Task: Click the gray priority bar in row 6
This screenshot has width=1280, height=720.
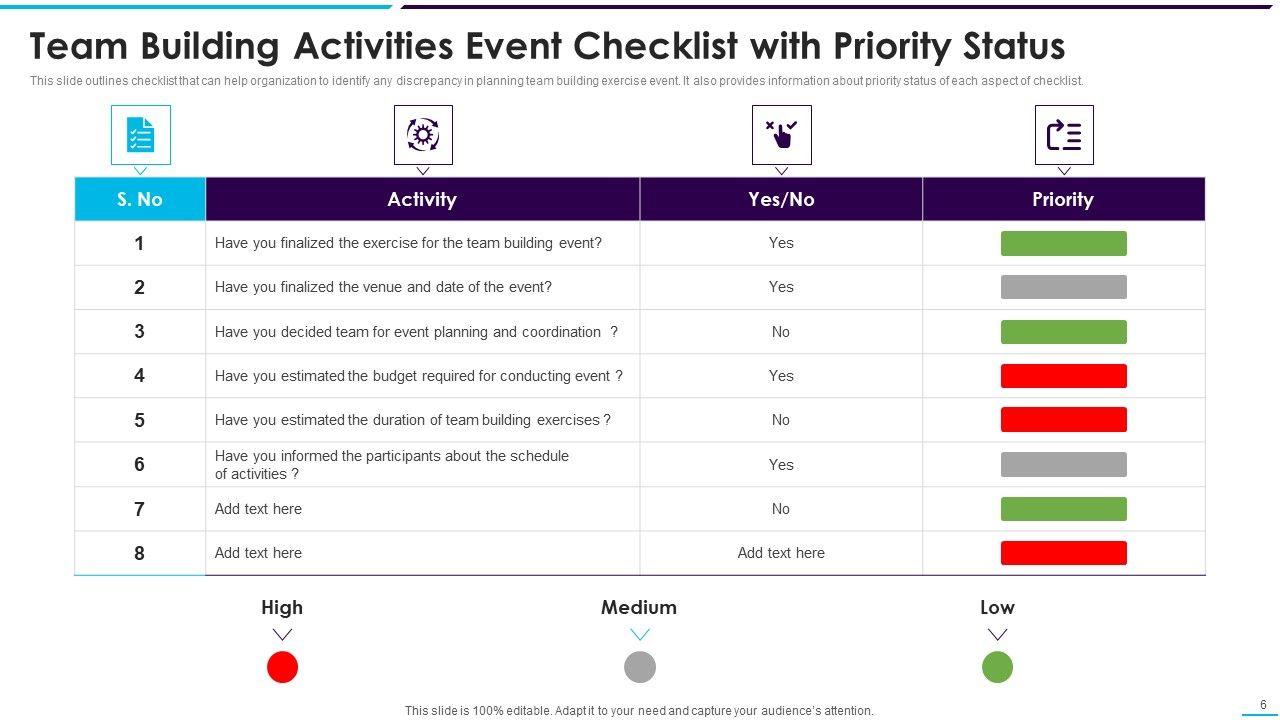Action: [x=1063, y=464]
